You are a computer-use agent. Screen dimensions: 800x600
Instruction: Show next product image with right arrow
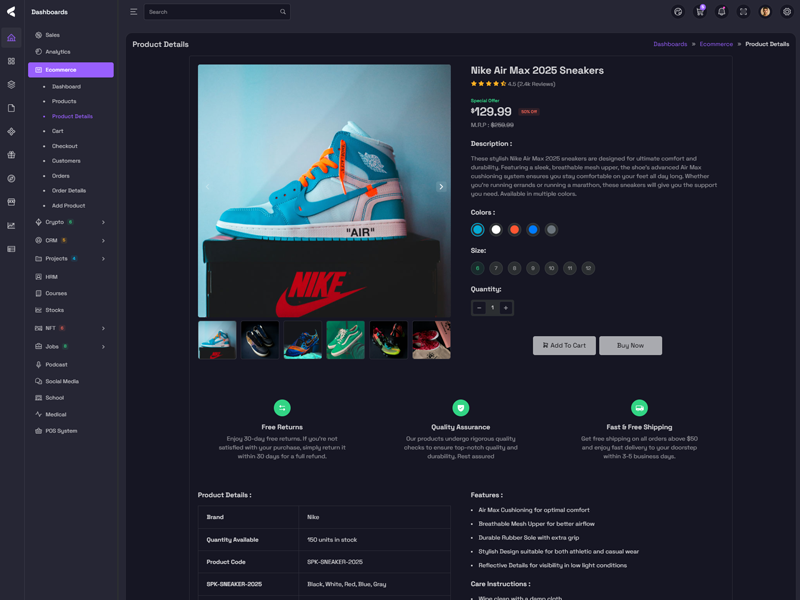tap(441, 187)
